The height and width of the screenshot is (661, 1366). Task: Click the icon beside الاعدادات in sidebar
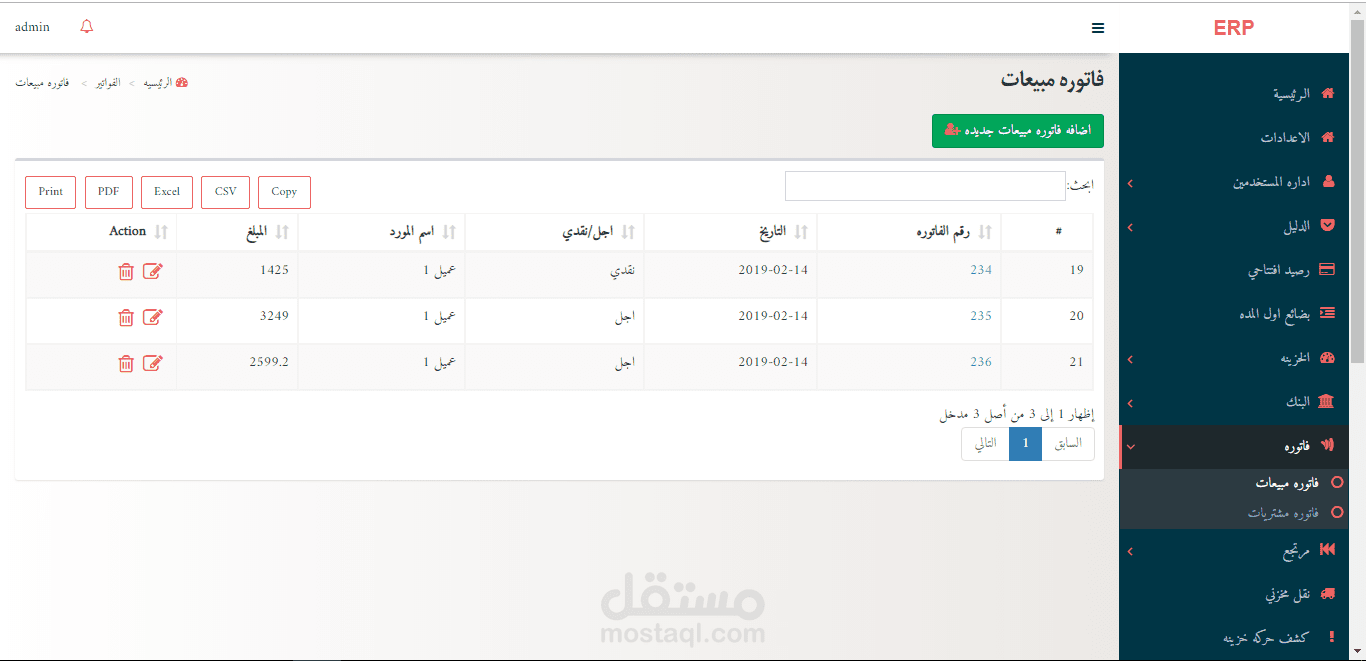click(x=1328, y=137)
